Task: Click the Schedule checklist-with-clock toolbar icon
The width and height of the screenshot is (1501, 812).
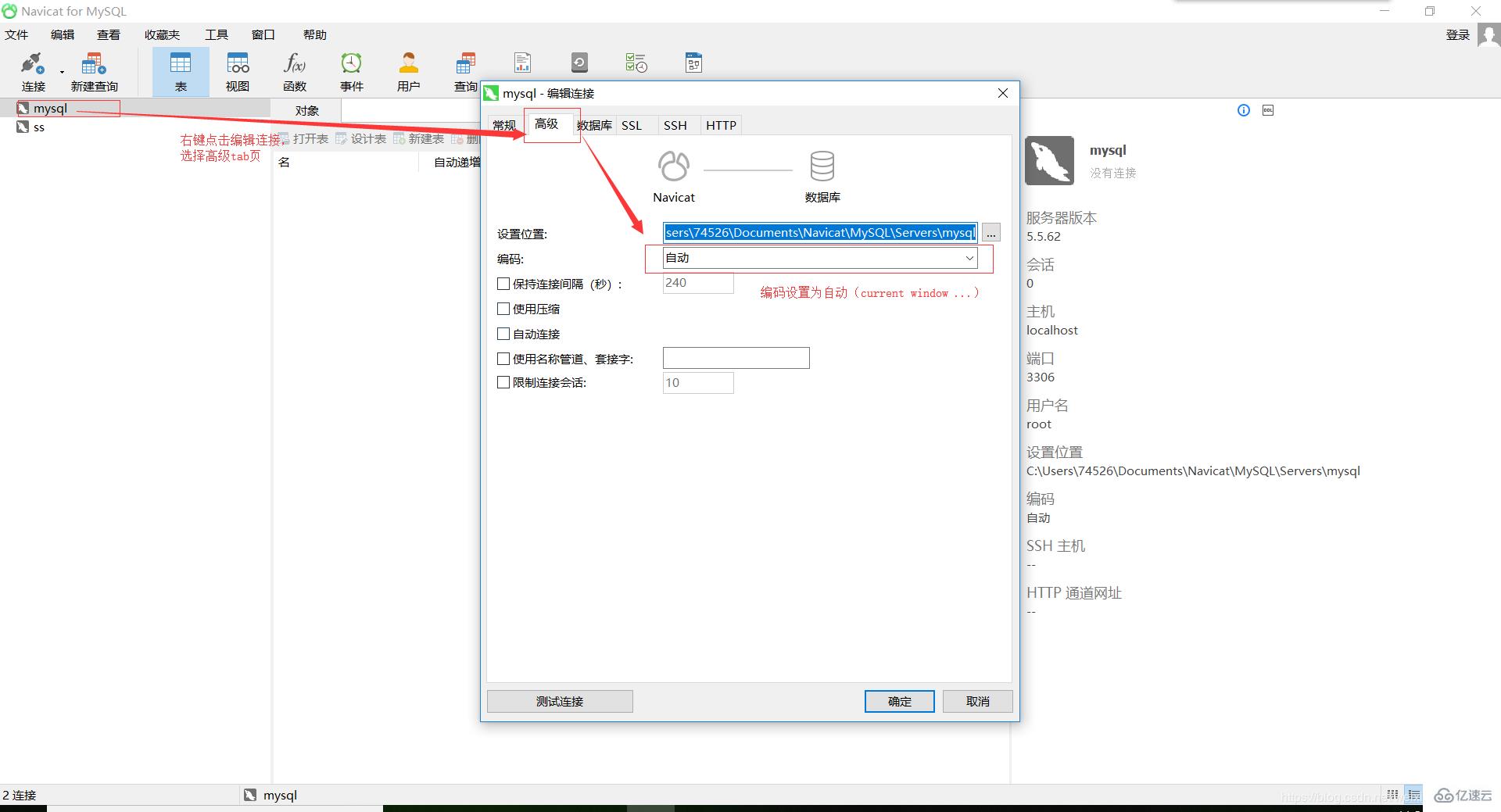Action: (636, 63)
